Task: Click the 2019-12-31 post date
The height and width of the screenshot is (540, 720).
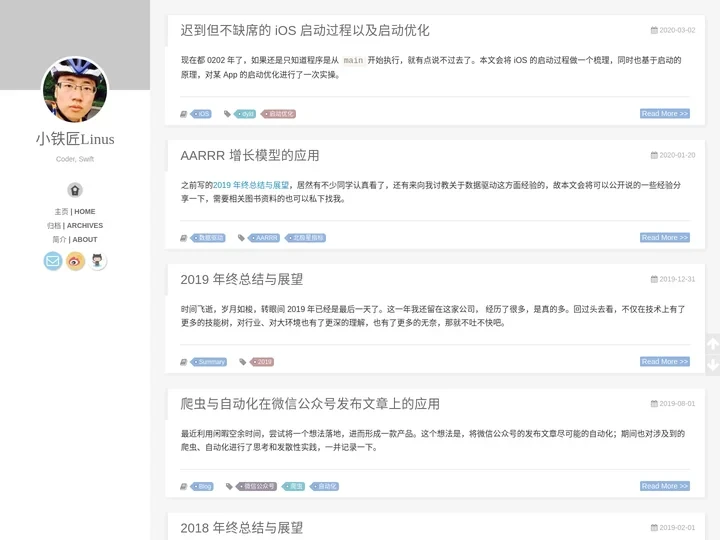Action: point(673,279)
